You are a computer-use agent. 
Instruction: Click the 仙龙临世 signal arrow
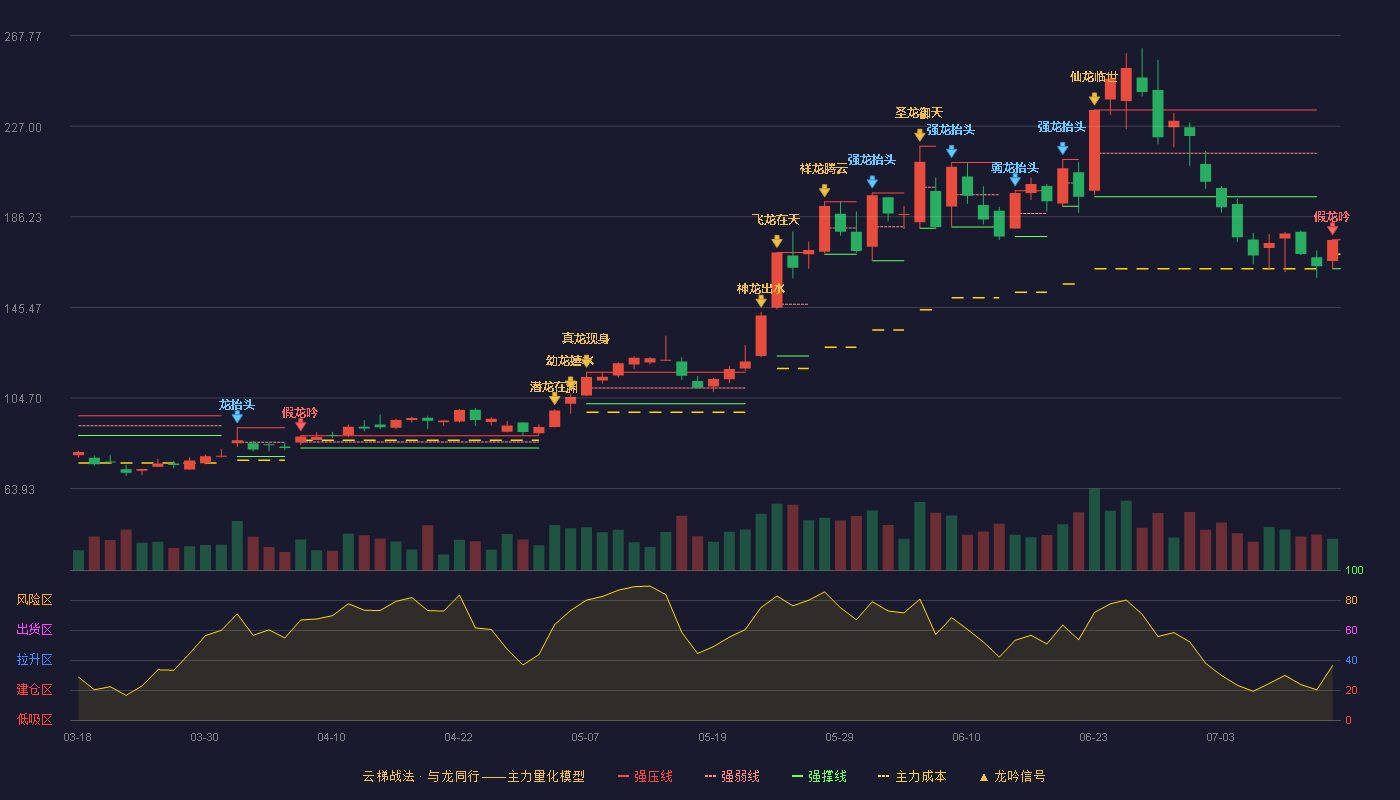click(1095, 98)
